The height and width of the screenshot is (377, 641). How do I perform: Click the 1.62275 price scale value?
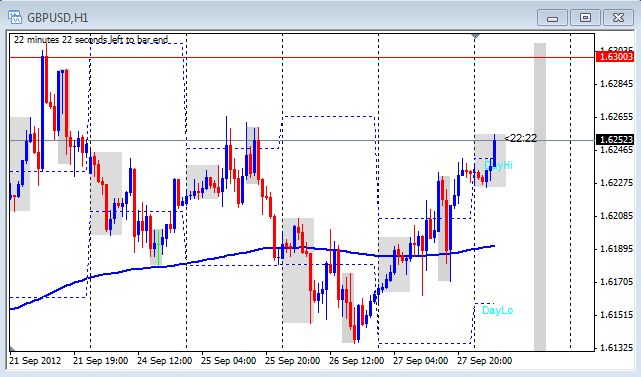[x=616, y=183]
